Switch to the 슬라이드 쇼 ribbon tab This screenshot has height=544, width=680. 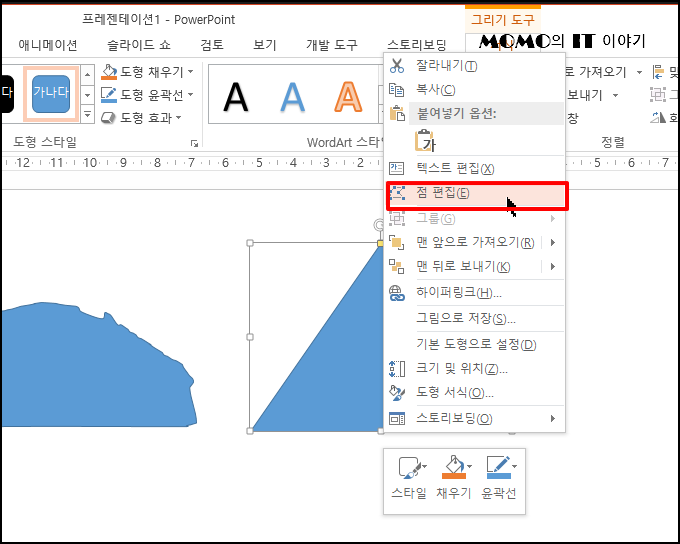click(139, 45)
